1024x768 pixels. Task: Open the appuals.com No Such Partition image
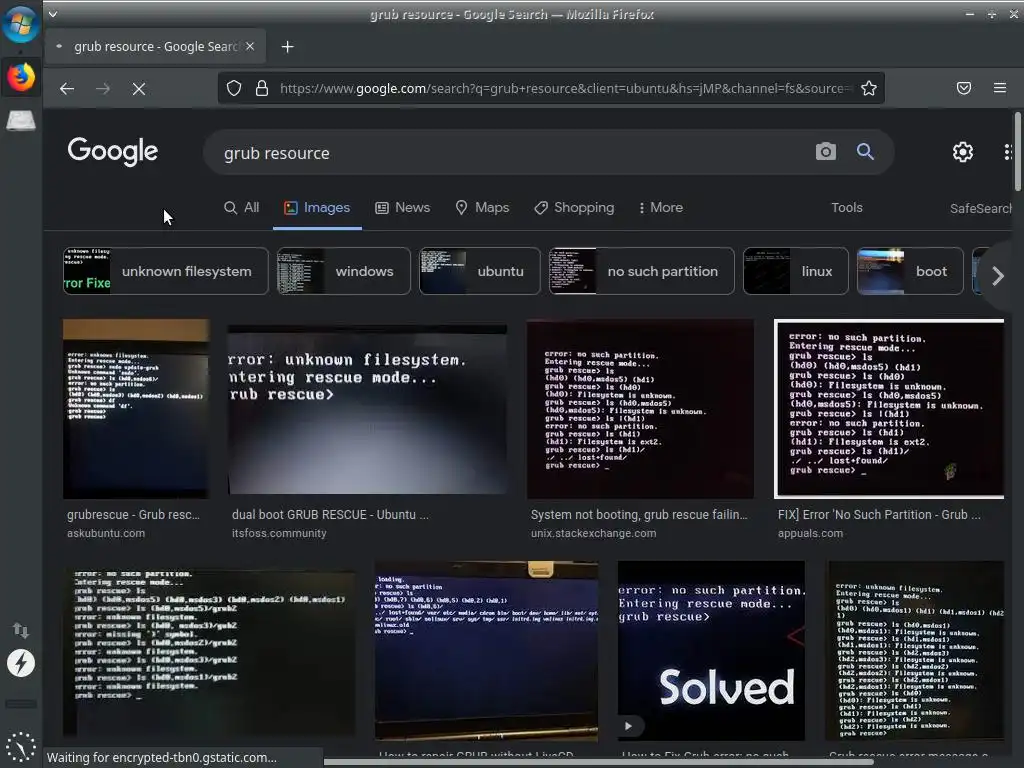(889, 409)
